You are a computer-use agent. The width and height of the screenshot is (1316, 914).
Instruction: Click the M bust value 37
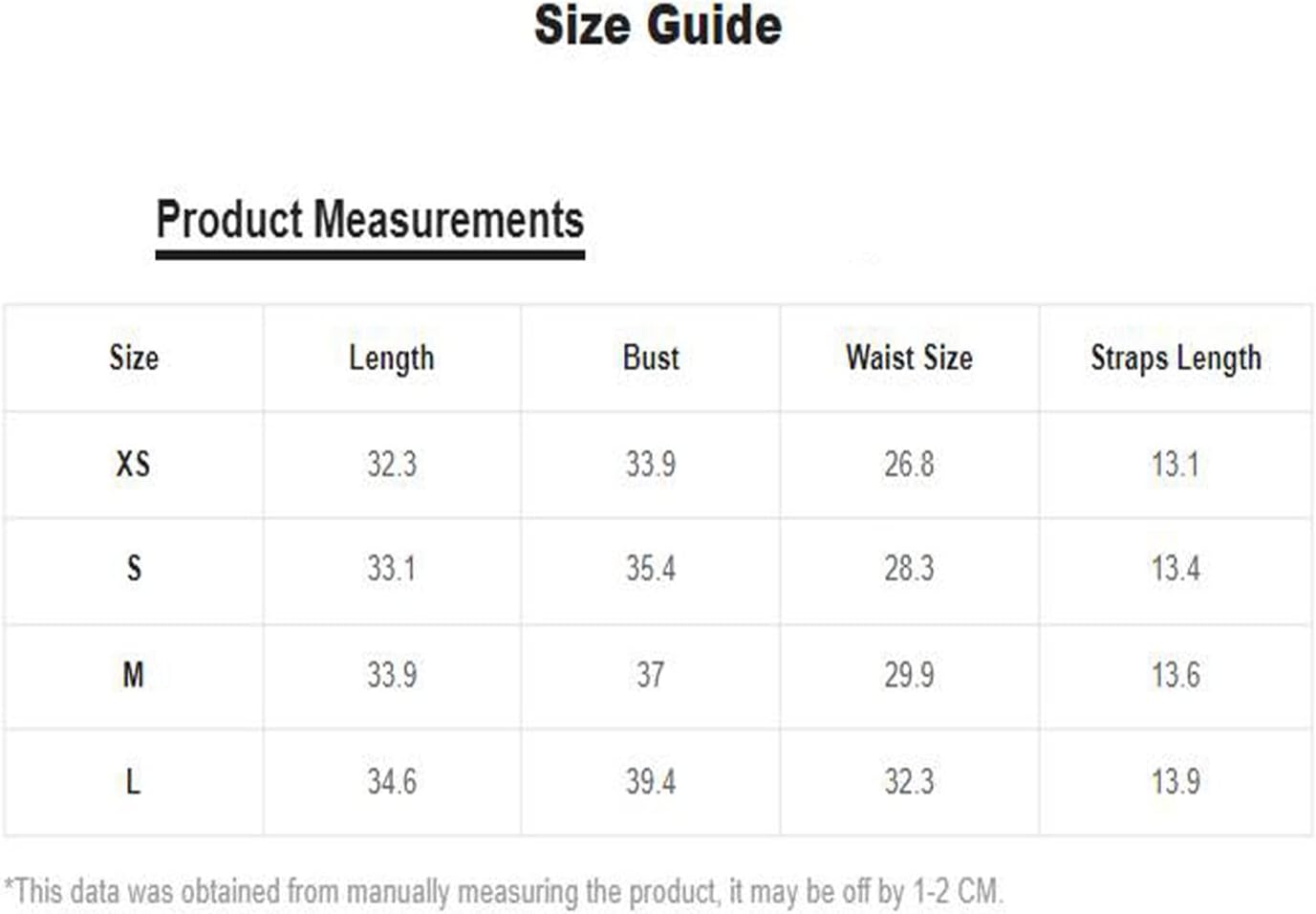pos(651,675)
